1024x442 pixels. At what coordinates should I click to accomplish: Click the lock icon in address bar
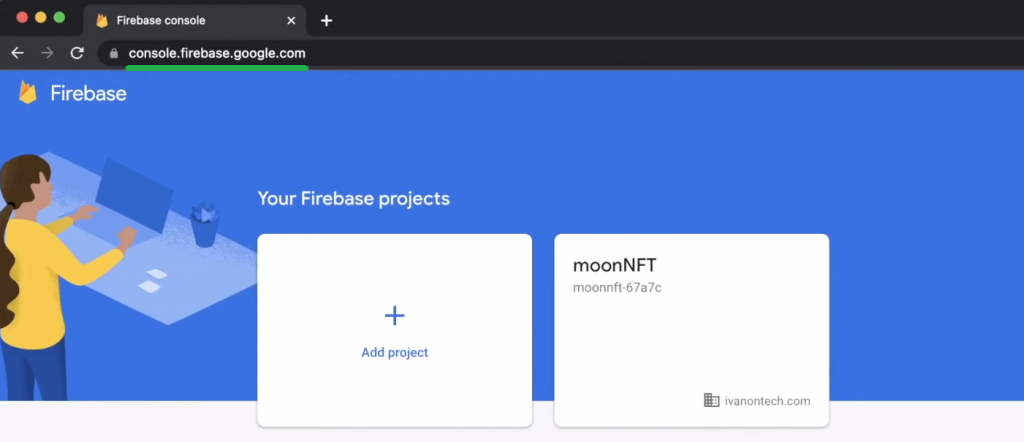click(114, 54)
